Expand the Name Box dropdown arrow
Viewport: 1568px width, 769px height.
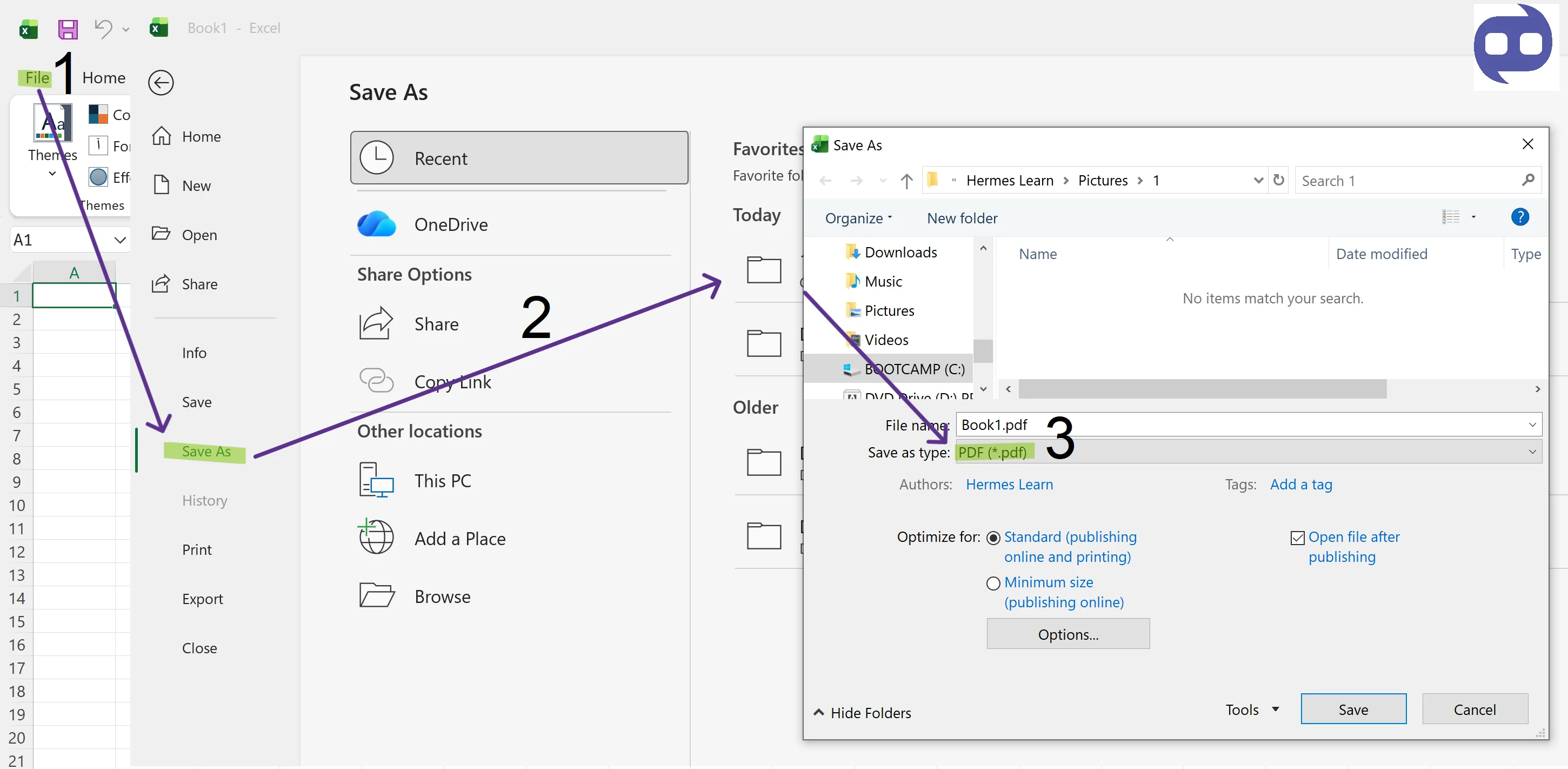click(x=120, y=240)
